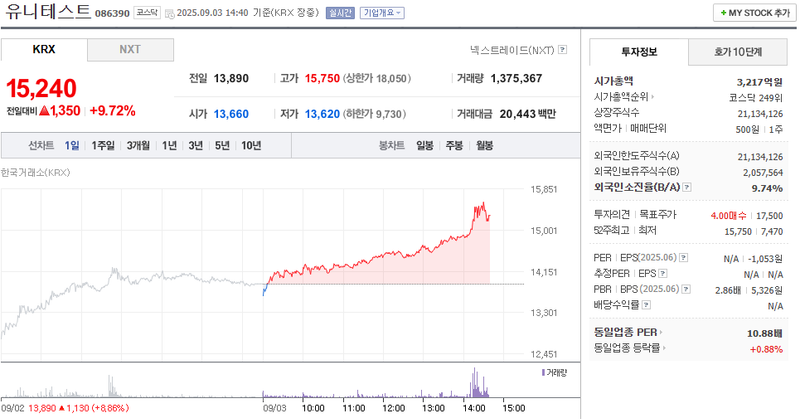Click the EPS value -1,053원
Viewport: 800px width, 419px height.
[x=765, y=259]
